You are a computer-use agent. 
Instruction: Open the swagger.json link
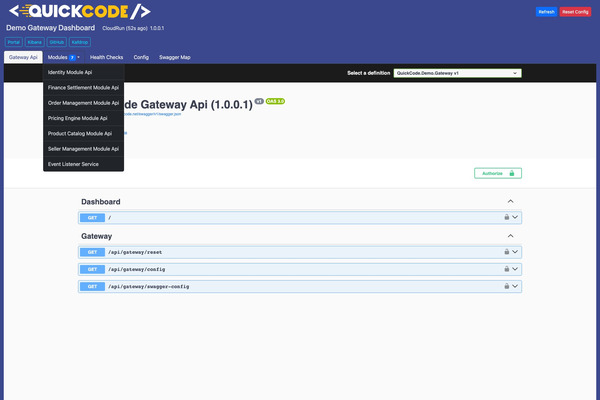(x=152, y=114)
